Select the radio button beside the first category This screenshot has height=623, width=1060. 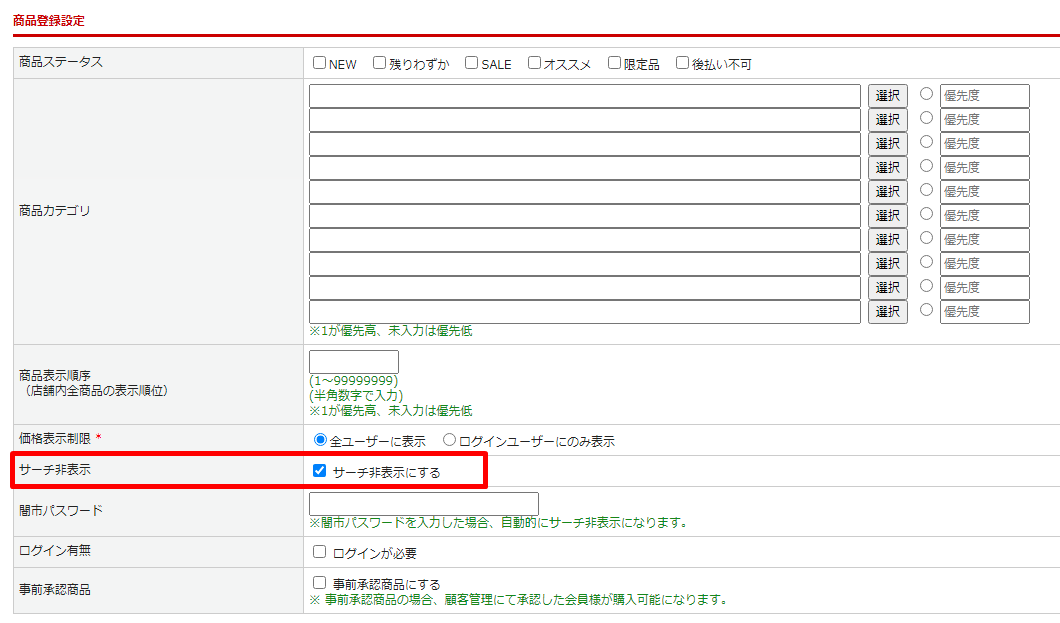(926, 95)
